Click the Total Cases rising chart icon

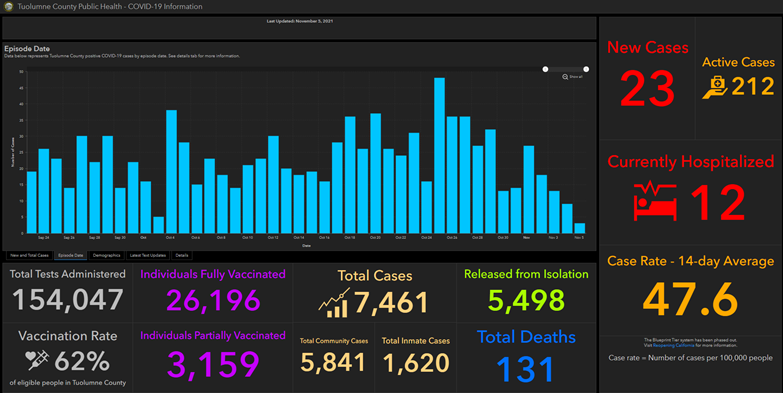(334, 303)
